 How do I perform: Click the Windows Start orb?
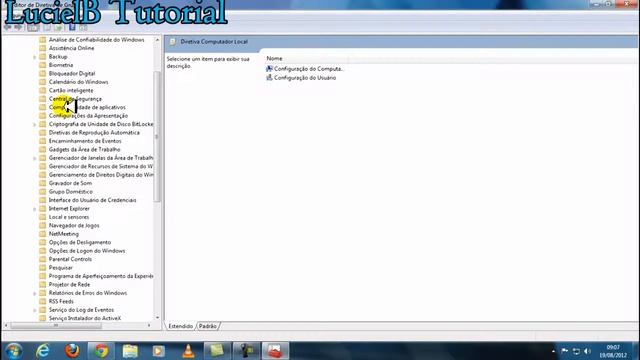click(13, 351)
